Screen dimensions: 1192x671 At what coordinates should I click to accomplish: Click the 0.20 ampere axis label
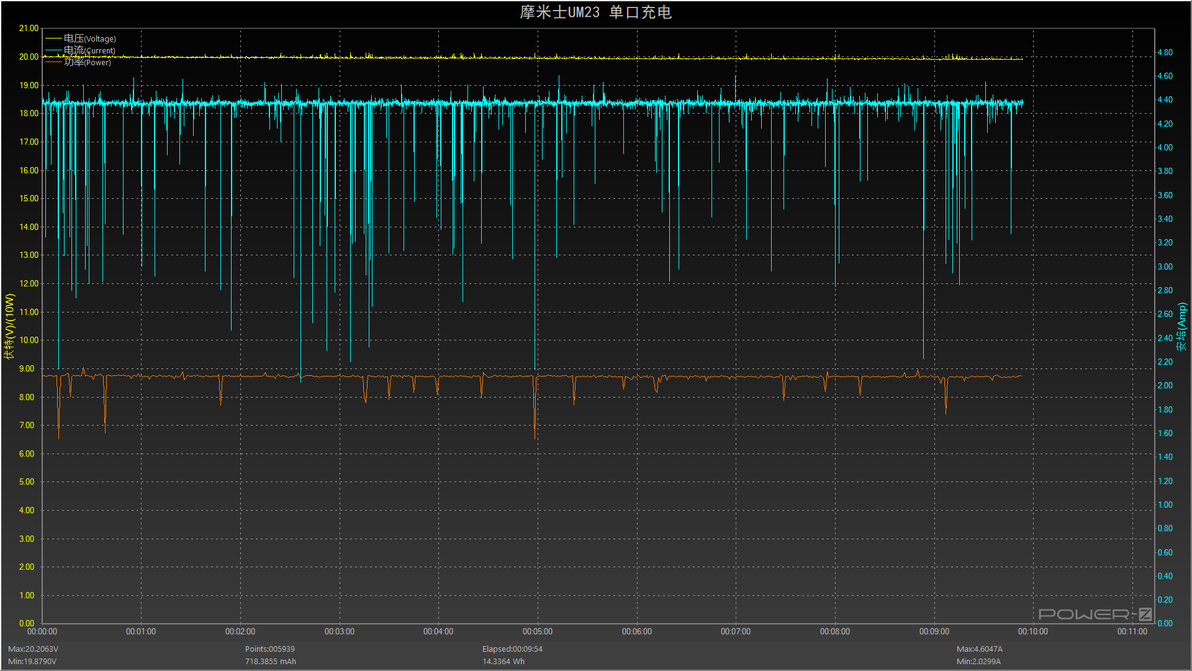click(x=1165, y=600)
